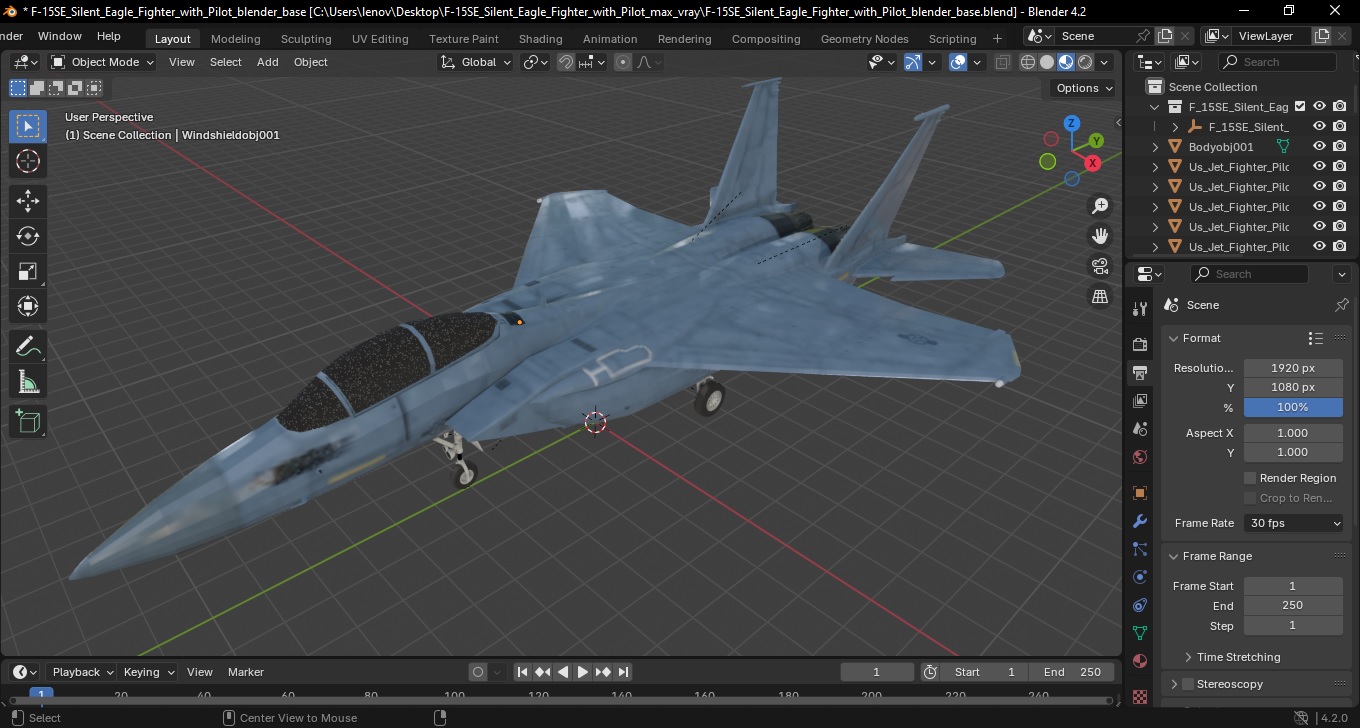Open the Texture properties tab
The image size is (1360, 728).
tap(1139, 696)
